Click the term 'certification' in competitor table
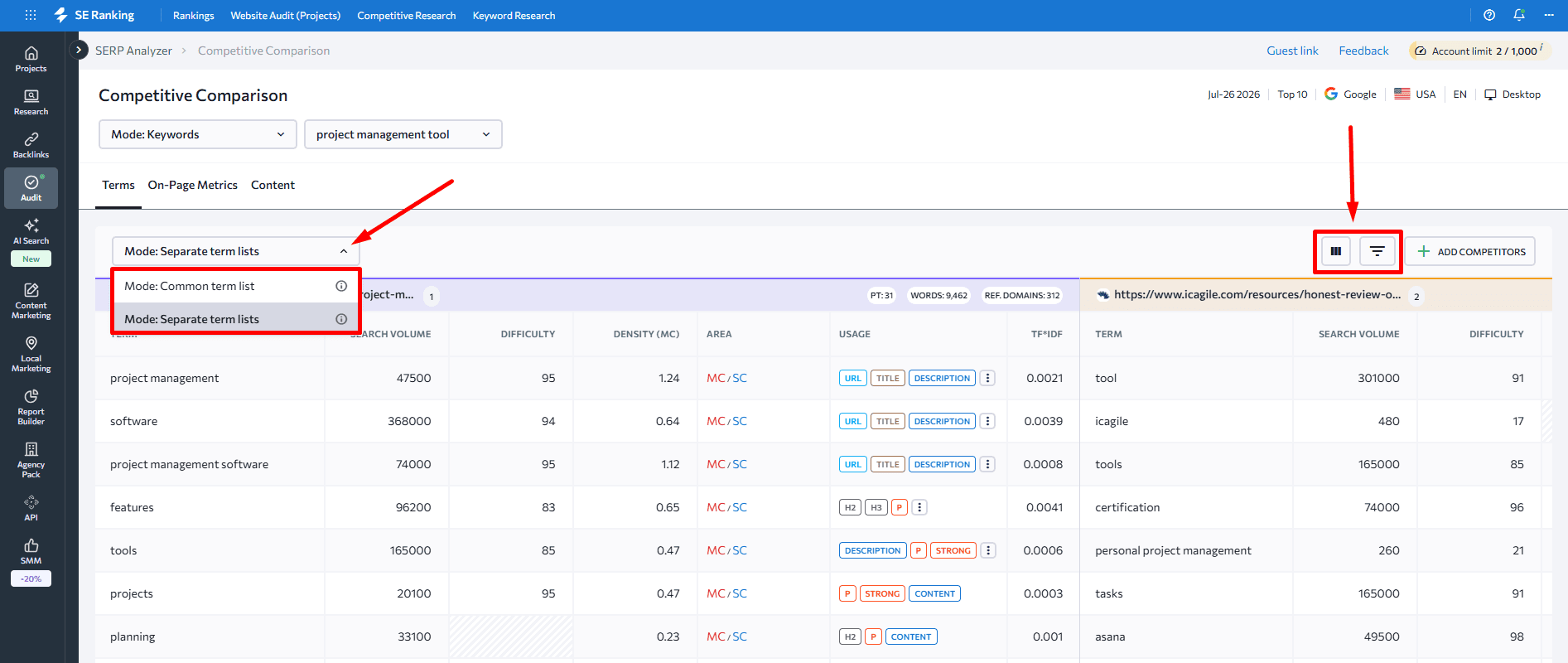Viewport: 1568px width, 663px height. coord(1127,507)
